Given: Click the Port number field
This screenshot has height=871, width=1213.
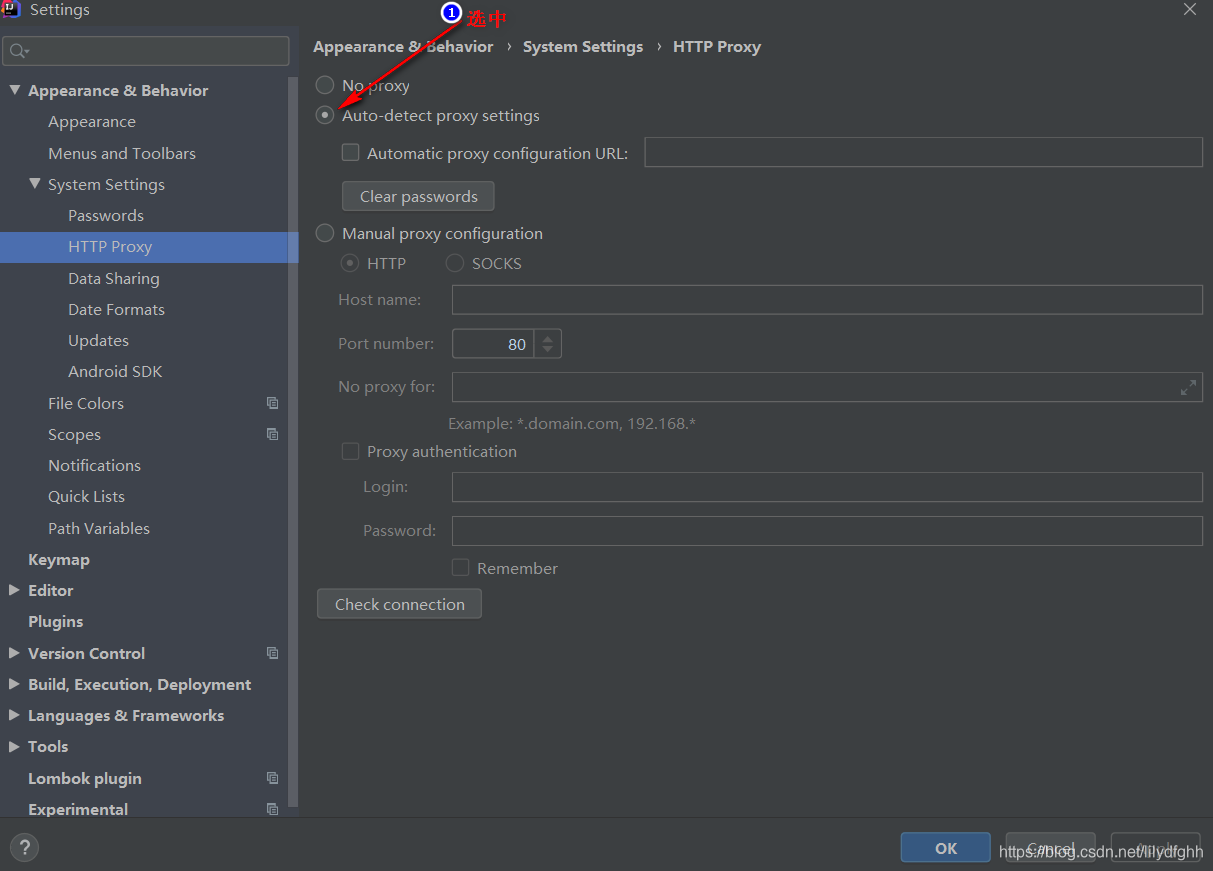Looking at the screenshot, I should 493,343.
